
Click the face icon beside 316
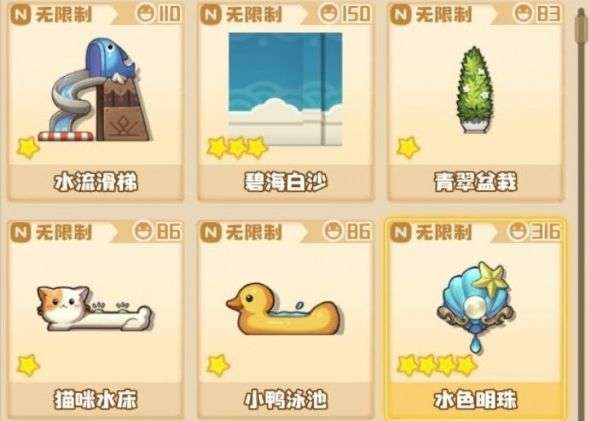click(x=518, y=231)
